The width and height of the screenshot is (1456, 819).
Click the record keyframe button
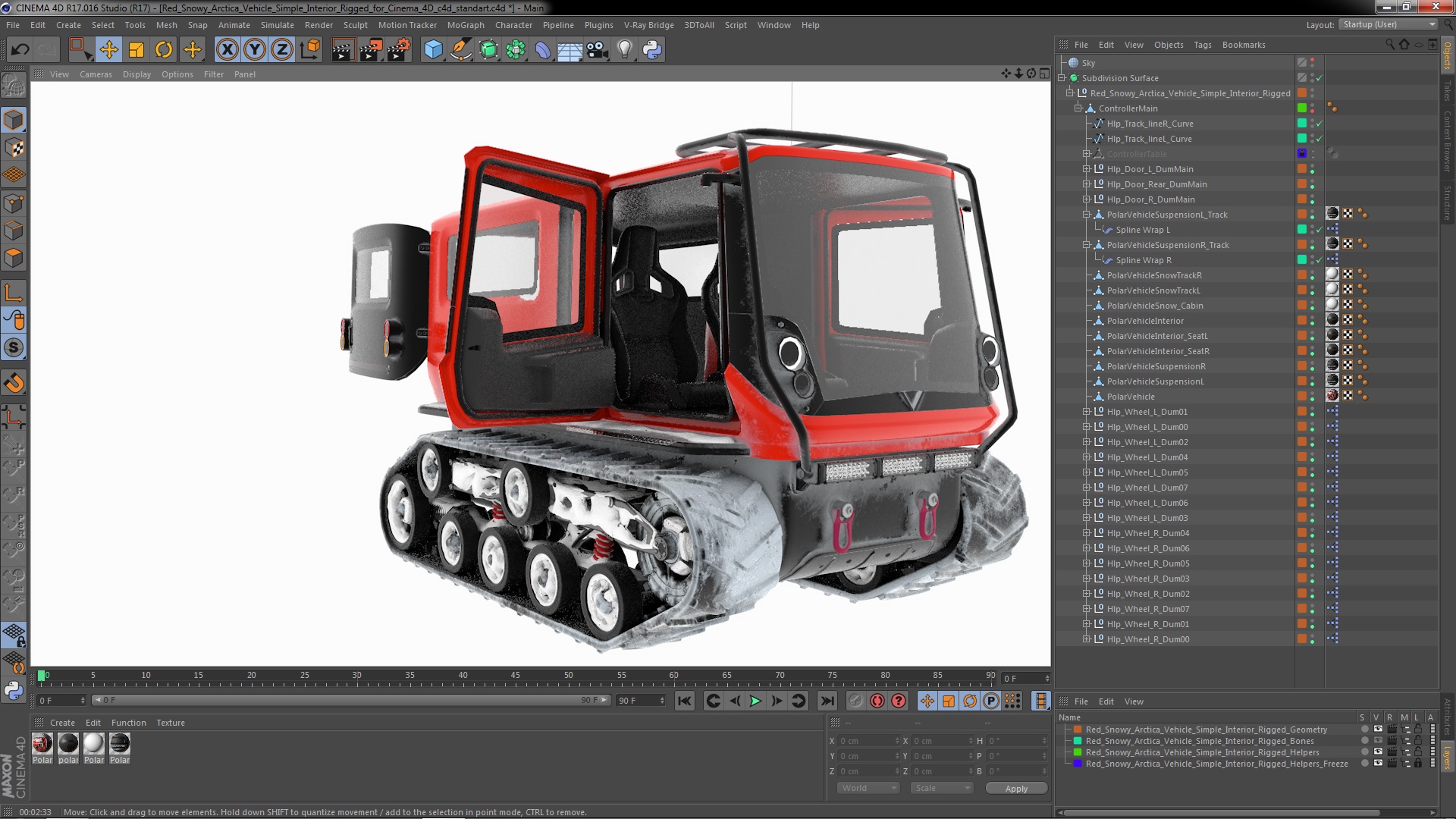[x=856, y=701]
